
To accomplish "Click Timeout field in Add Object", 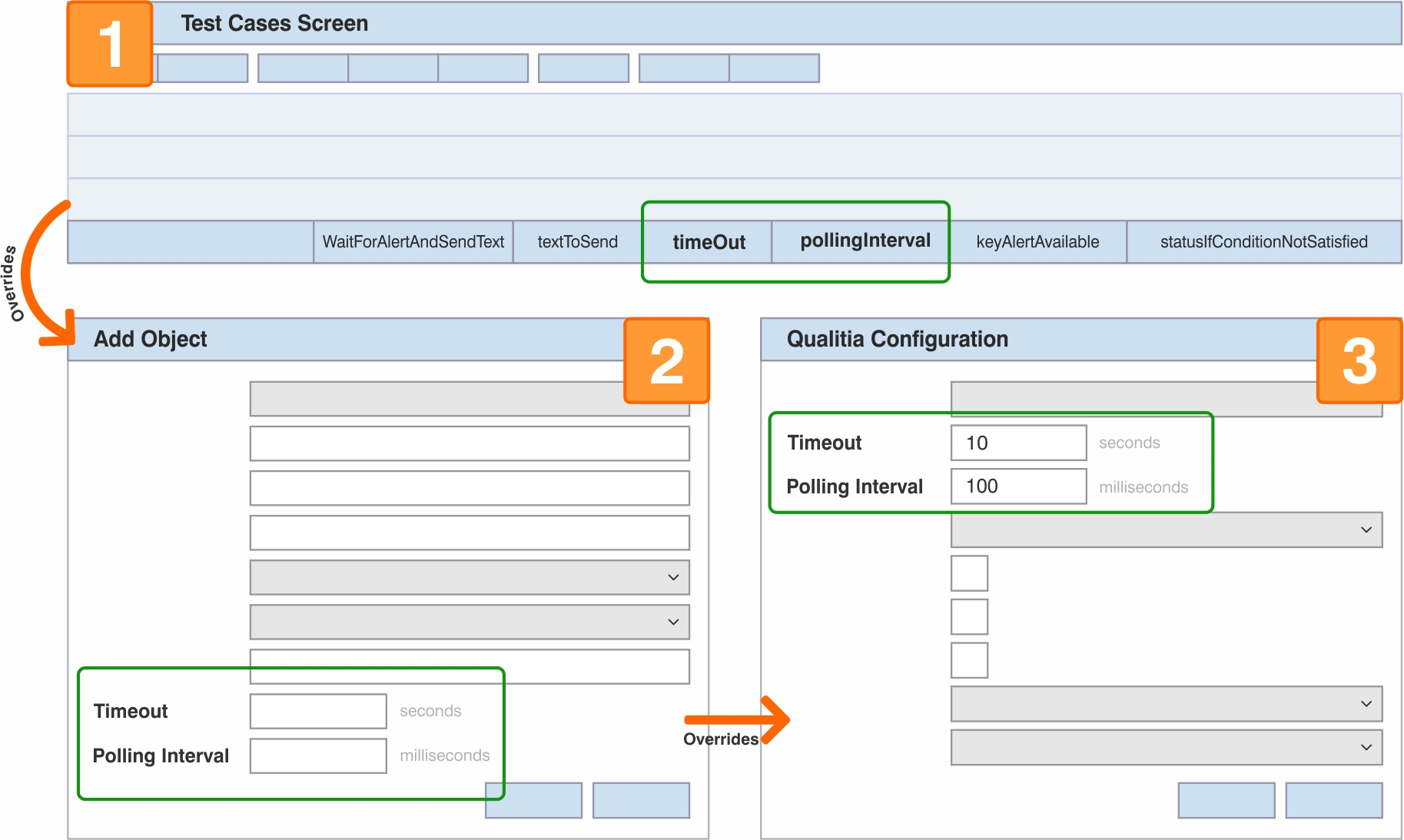I will [318, 711].
